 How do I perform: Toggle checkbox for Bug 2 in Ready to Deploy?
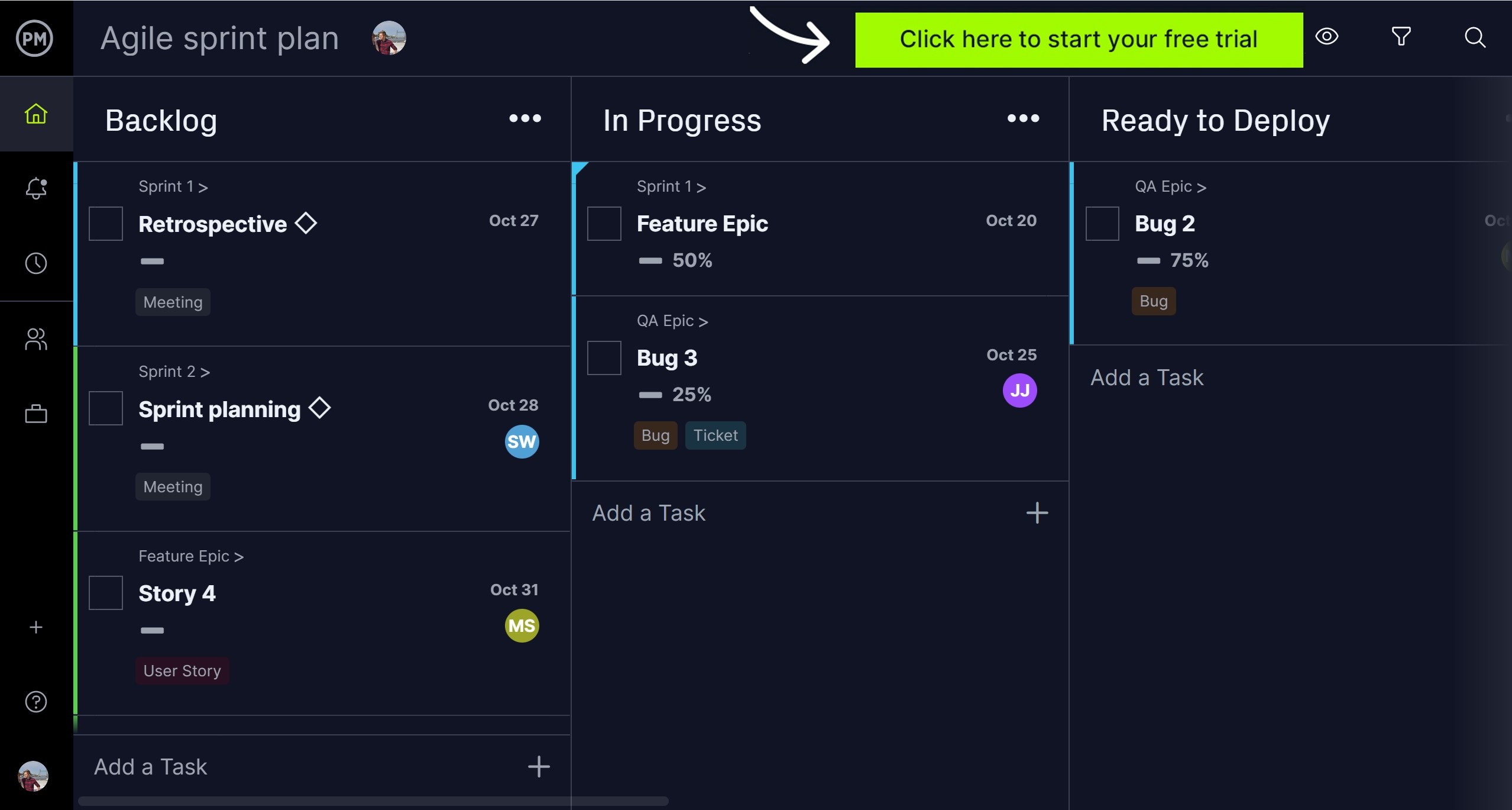1102,223
